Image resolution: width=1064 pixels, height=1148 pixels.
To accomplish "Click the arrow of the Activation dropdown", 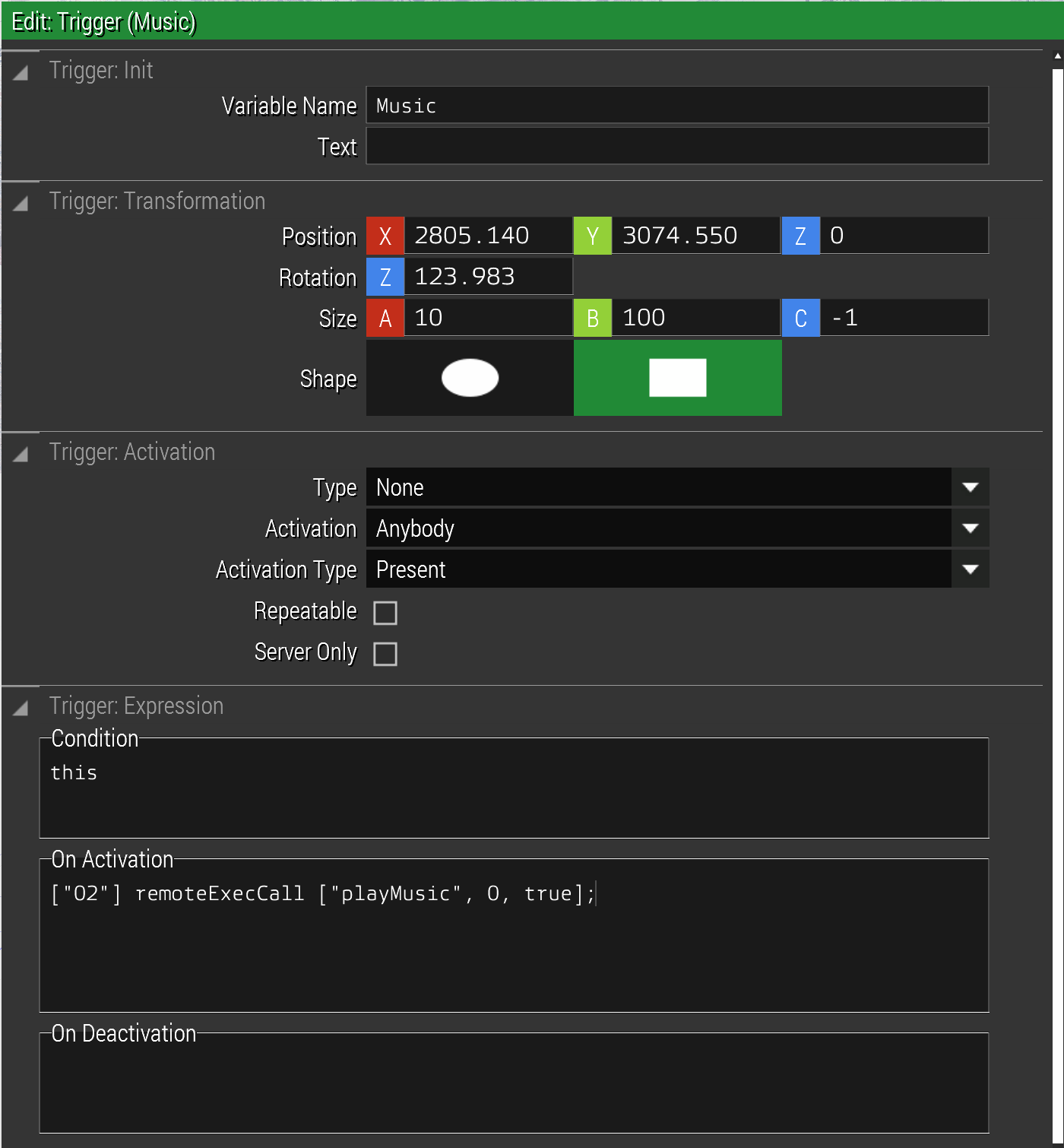I will tap(971, 528).
